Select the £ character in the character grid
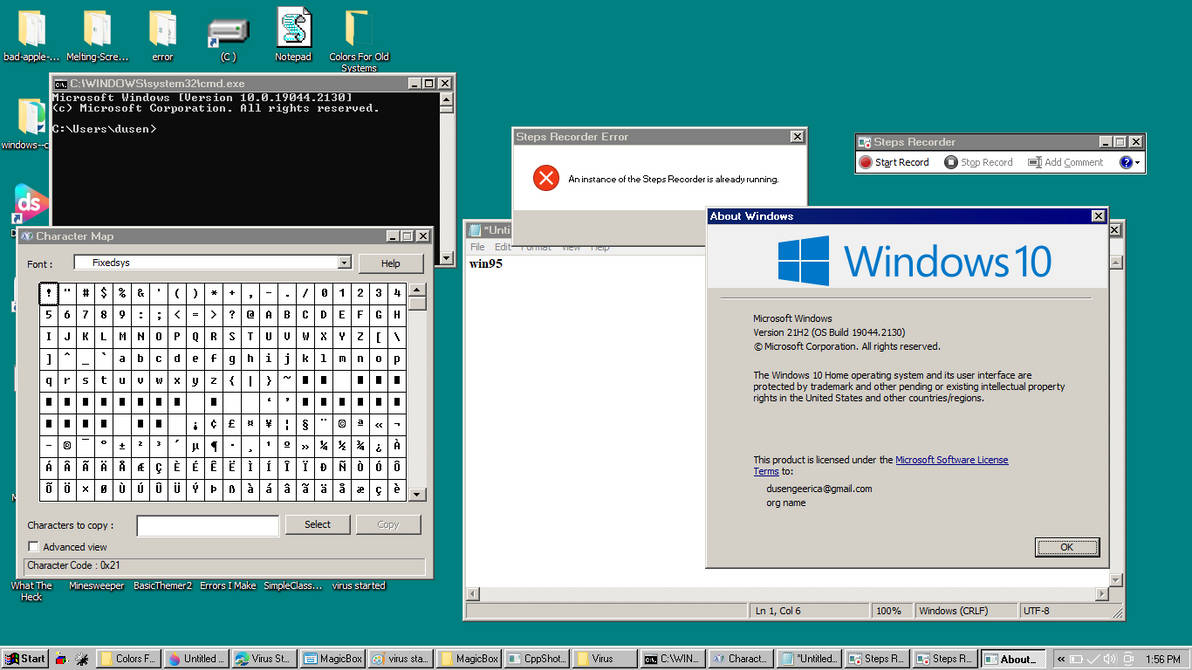Viewport: 1192px width, 670px height. pyautogui.click(x=232, y=424)
